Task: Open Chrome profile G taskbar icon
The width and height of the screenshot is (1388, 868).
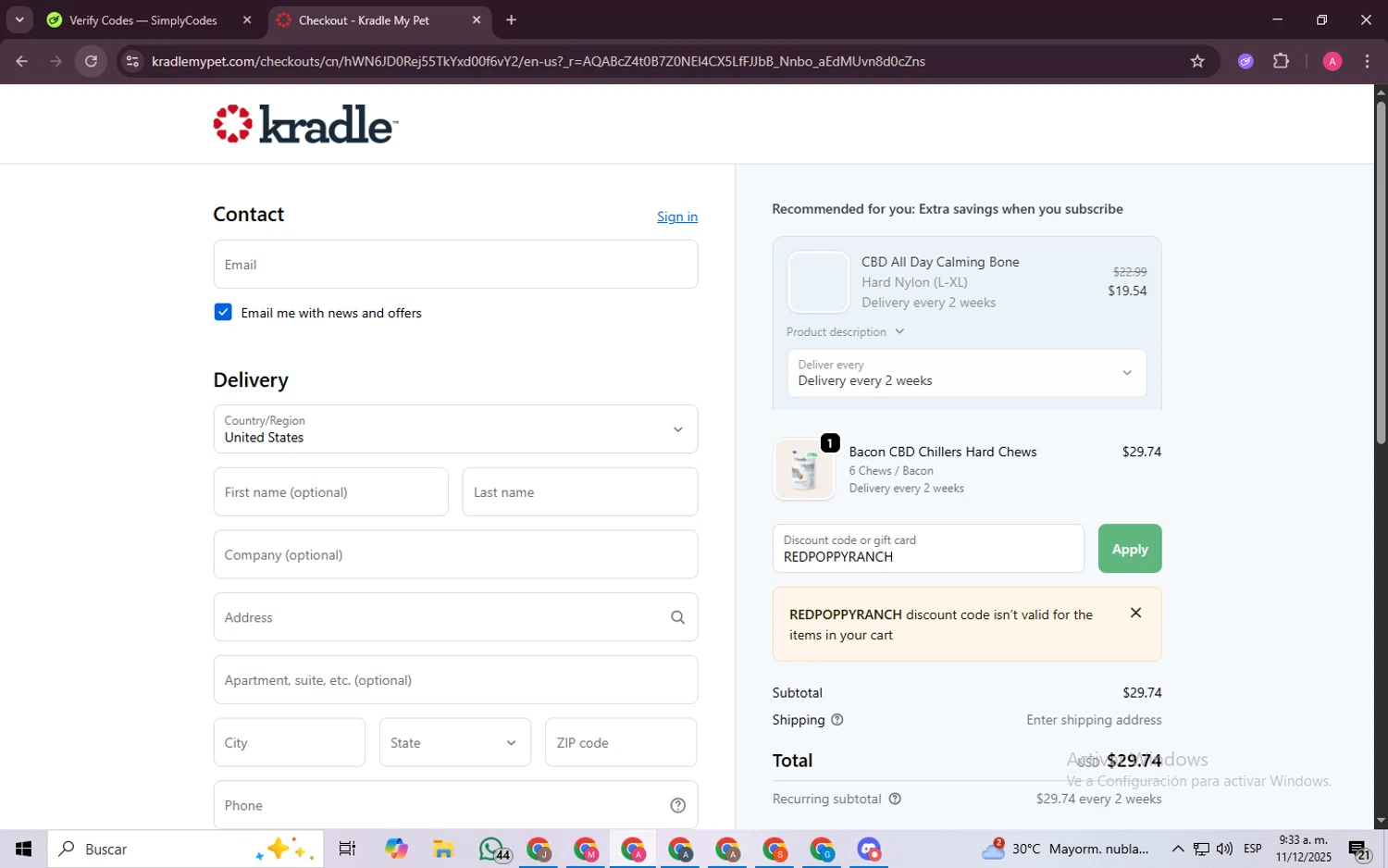Action: tap(823, 849)
